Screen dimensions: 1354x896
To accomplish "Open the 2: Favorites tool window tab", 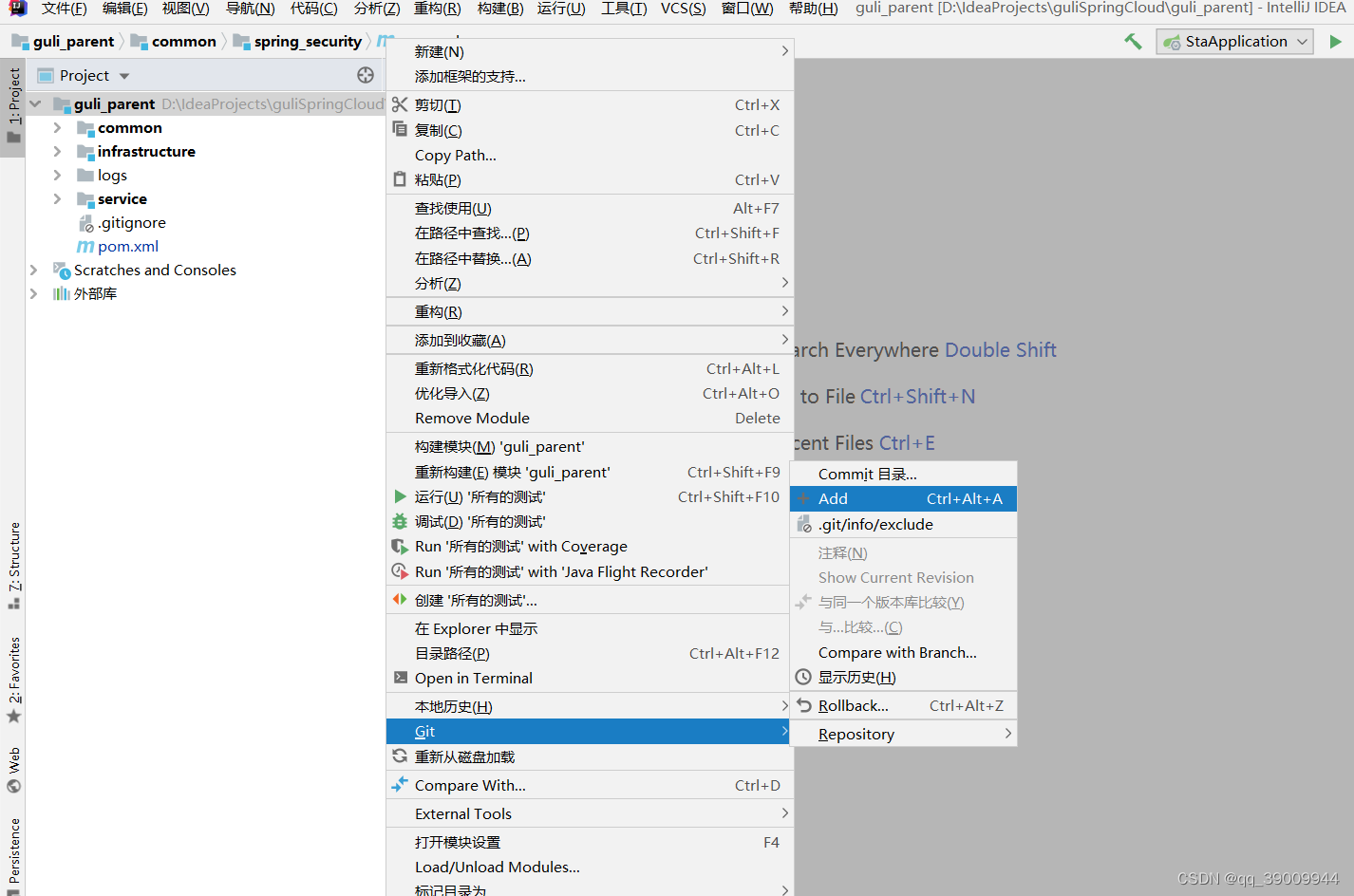I will 13,681.
